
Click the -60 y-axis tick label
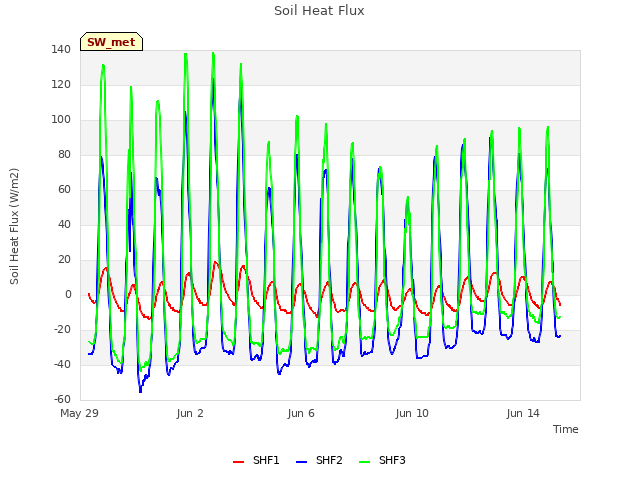coord(62,400)
